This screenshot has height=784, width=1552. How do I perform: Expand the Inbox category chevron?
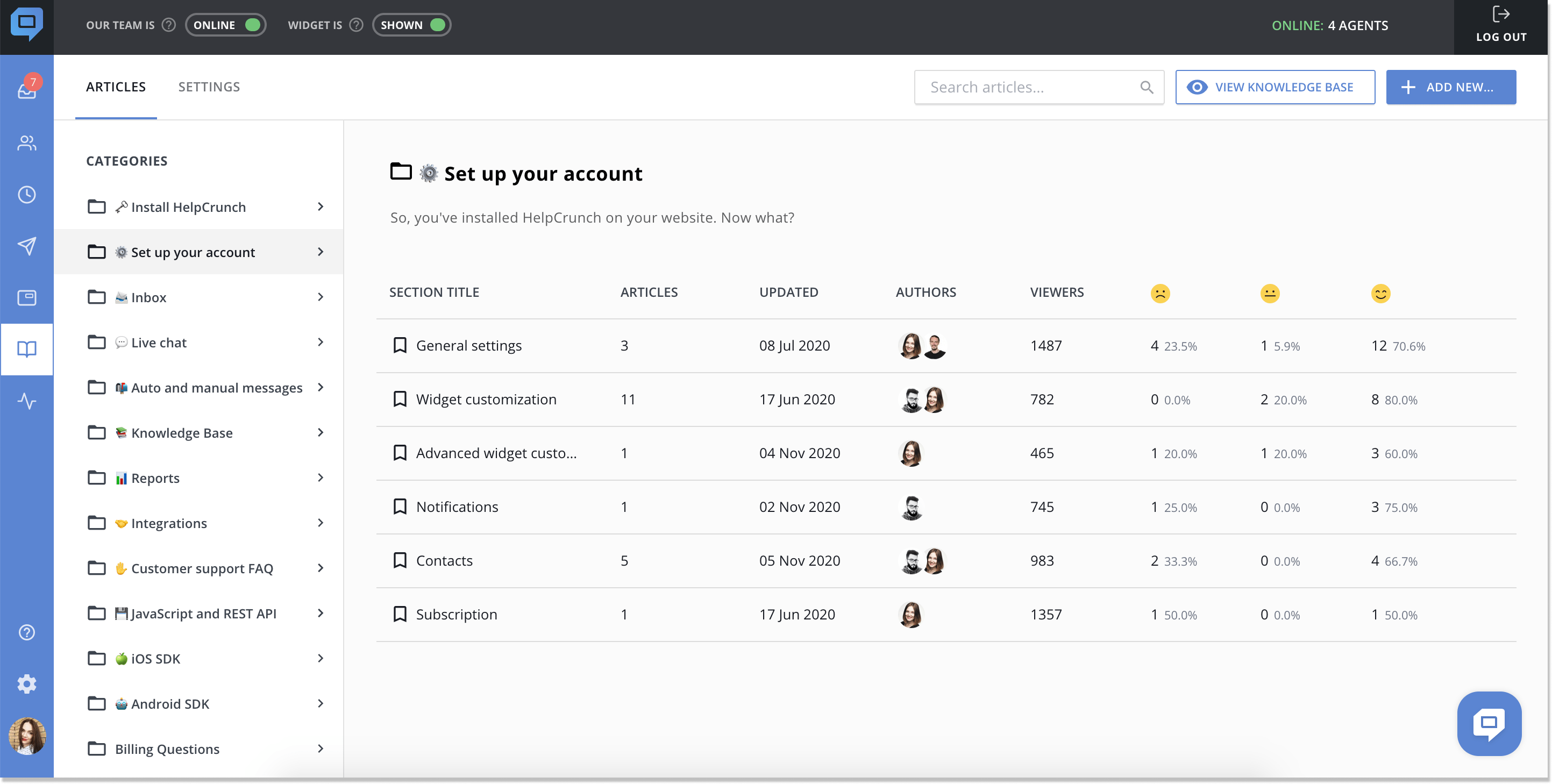pyautogui.click(x=321, y=297)
